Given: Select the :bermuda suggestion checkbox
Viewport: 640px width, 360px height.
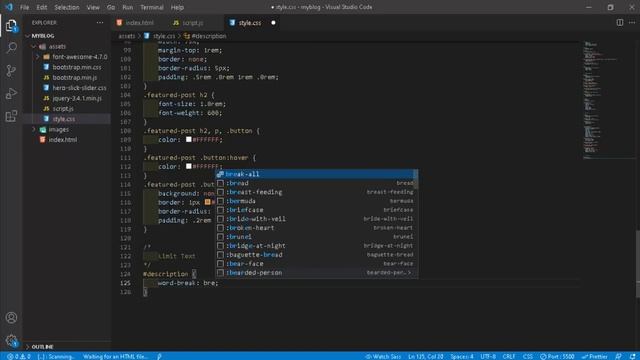Looking at the screenshot, I should pyautogui.click(x=220, y=201).
